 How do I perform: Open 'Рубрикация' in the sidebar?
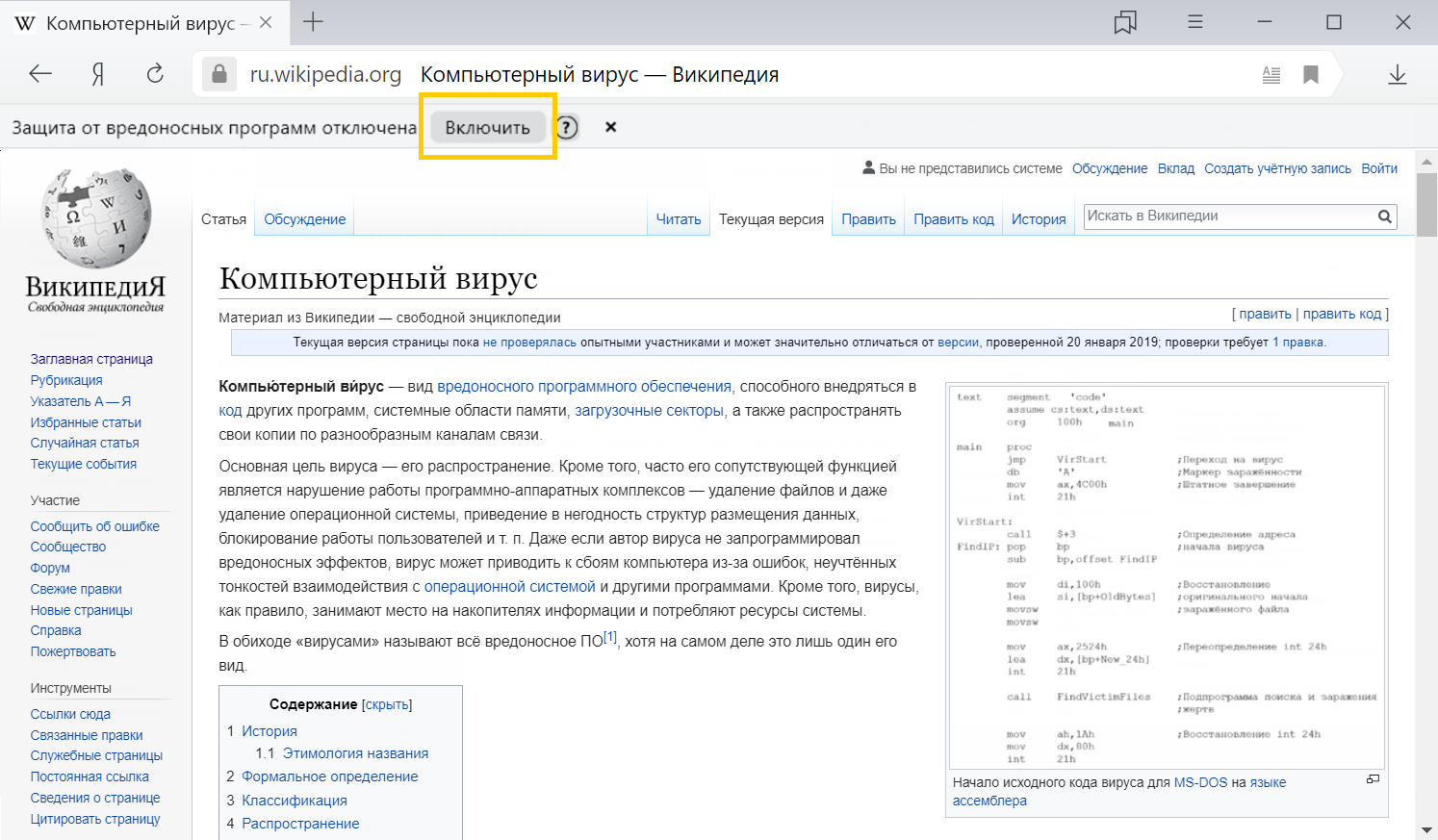[x=66, y=380]
